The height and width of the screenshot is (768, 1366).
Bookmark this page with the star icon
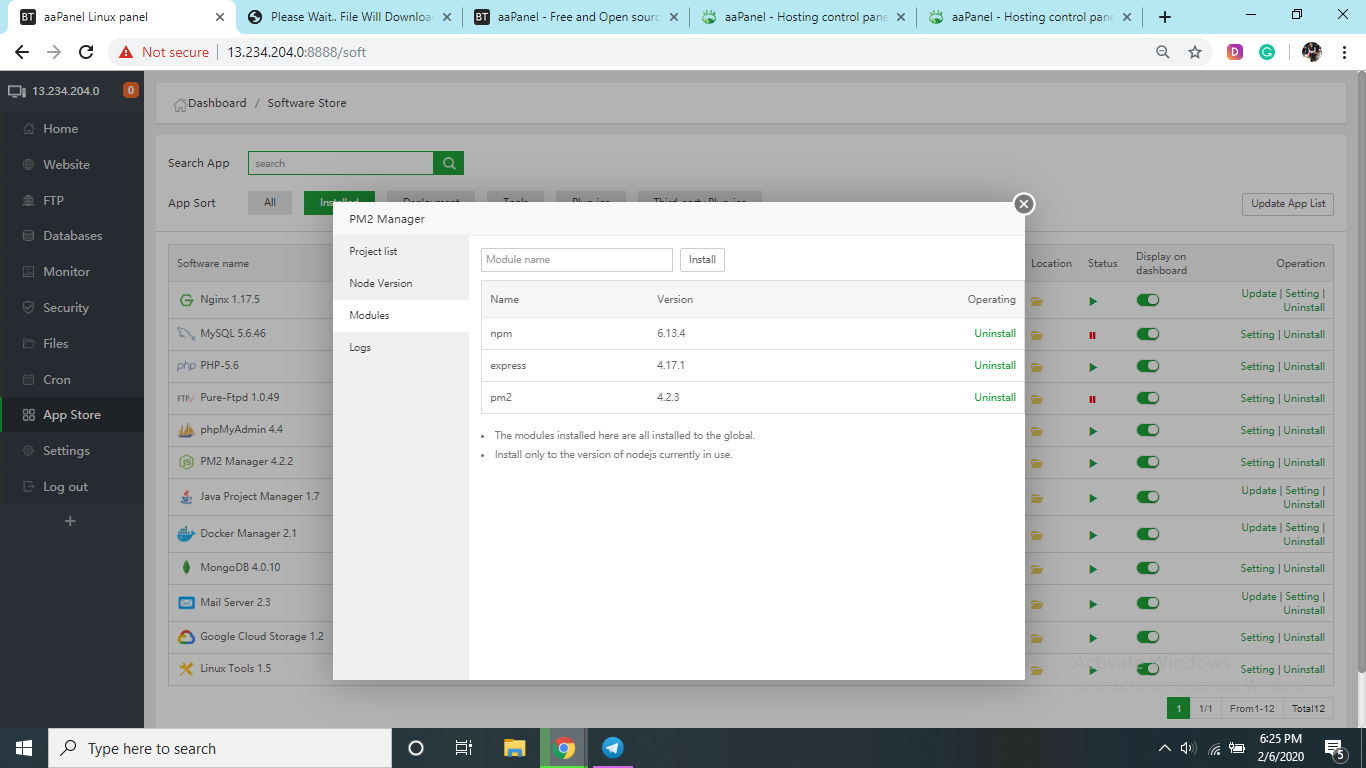pyautogui.click(x=1194, y=52)
